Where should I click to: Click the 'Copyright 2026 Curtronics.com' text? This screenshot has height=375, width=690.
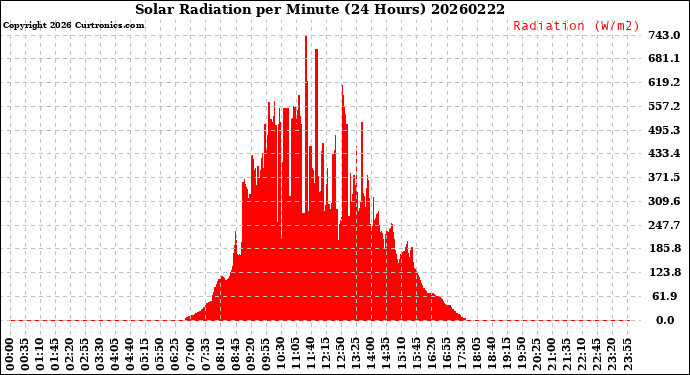tap(73, 25)
